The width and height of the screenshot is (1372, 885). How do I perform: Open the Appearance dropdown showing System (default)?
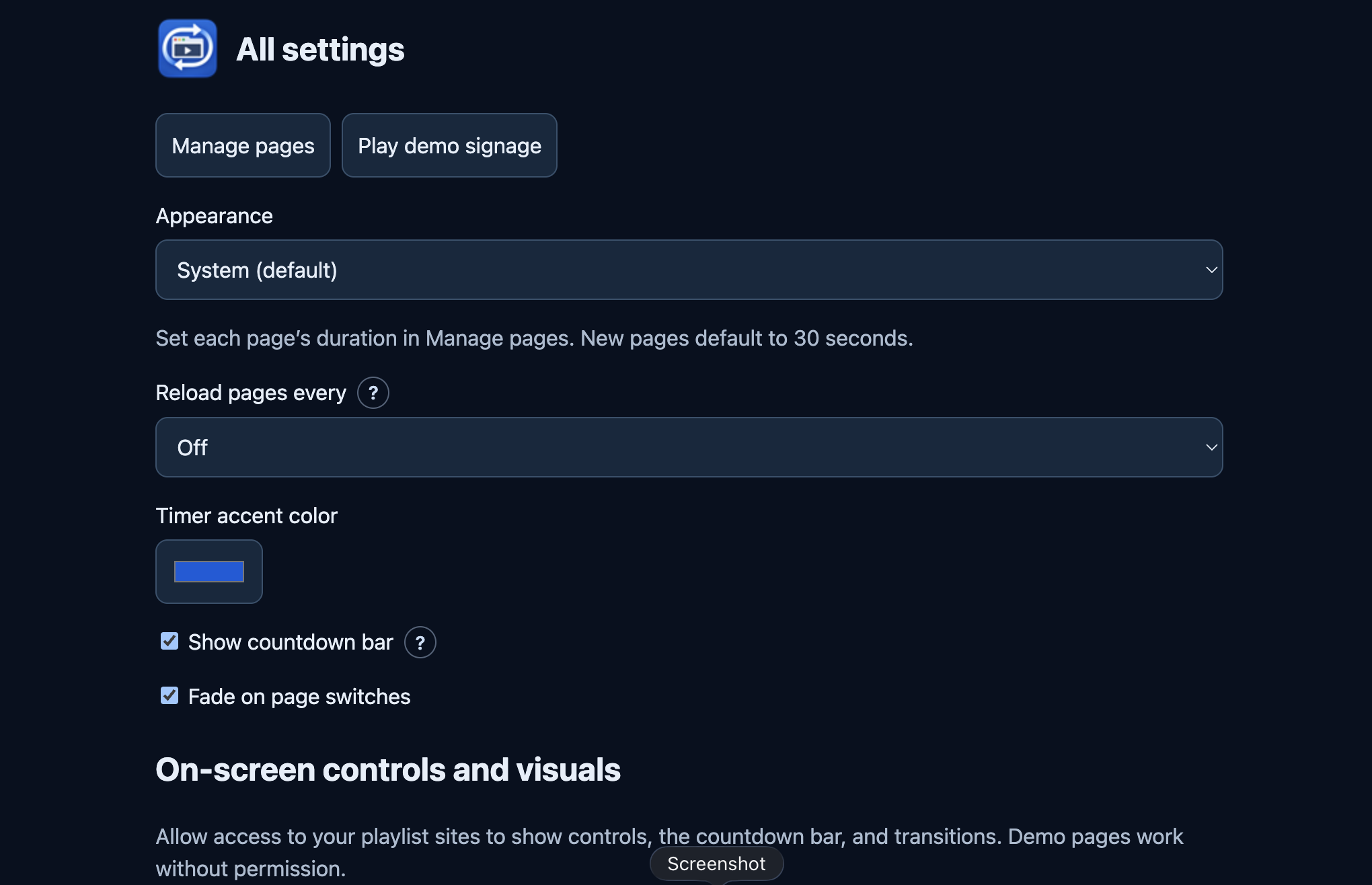point(689,270)
